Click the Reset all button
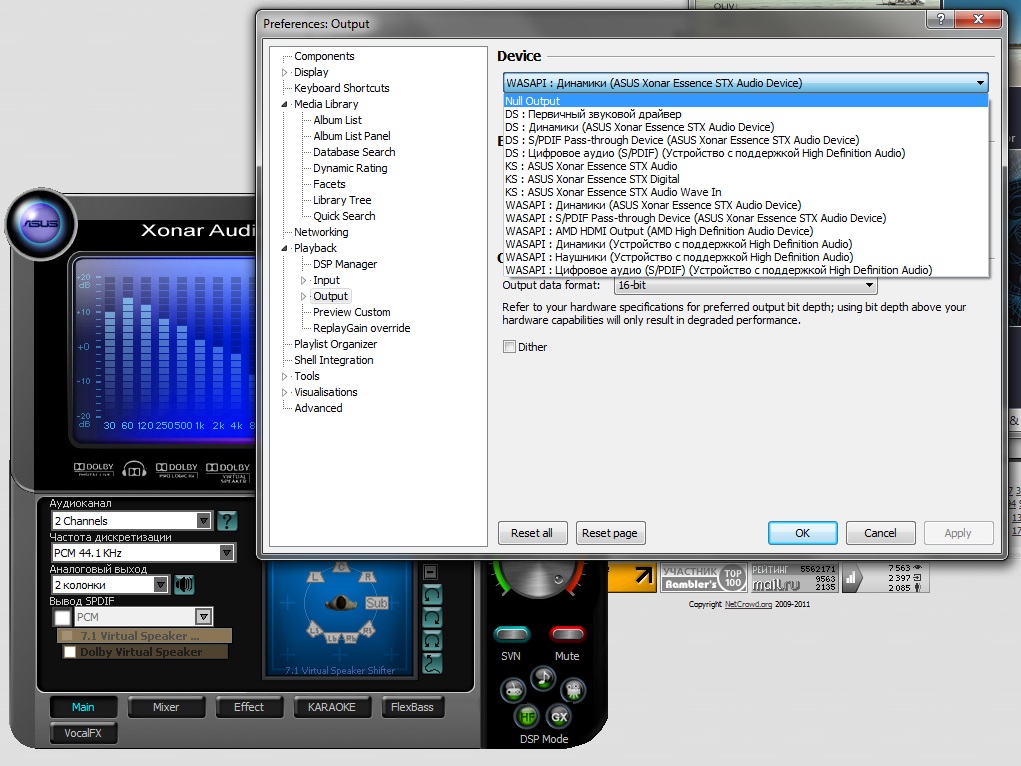 point(532,533)
